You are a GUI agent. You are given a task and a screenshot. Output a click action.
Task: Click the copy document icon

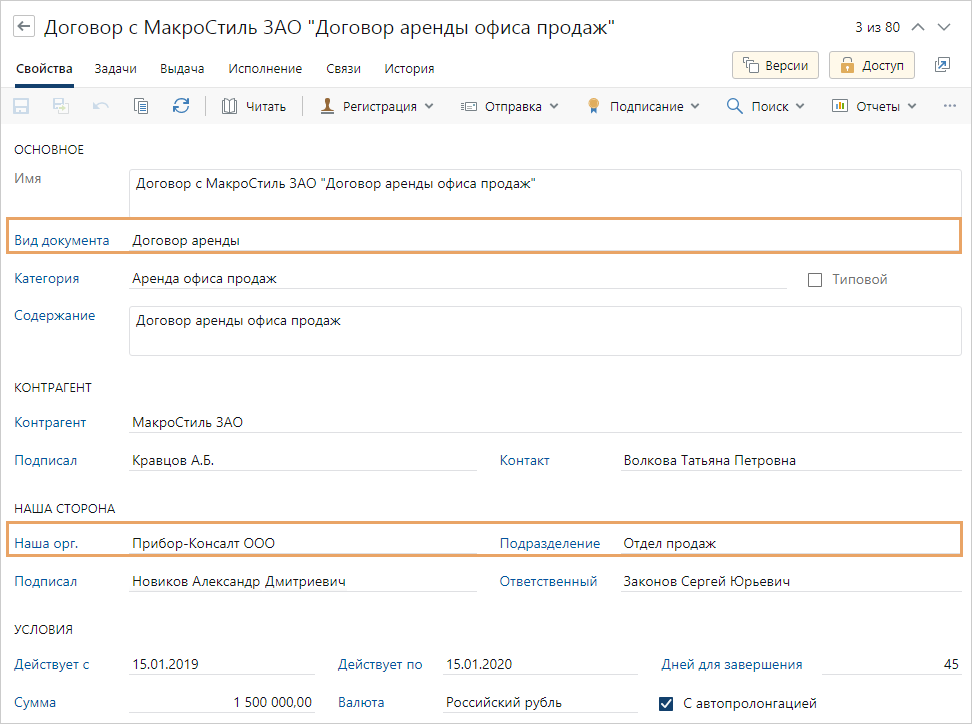pyautogui.click(x=141, y=106)
